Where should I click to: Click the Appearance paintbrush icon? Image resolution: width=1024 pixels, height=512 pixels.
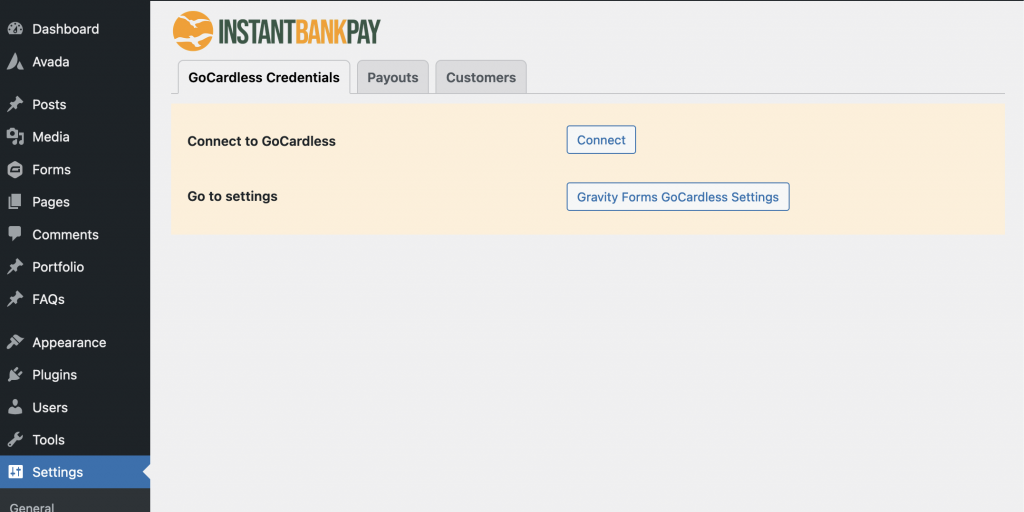pyautogui.click(x=15, y=342)
